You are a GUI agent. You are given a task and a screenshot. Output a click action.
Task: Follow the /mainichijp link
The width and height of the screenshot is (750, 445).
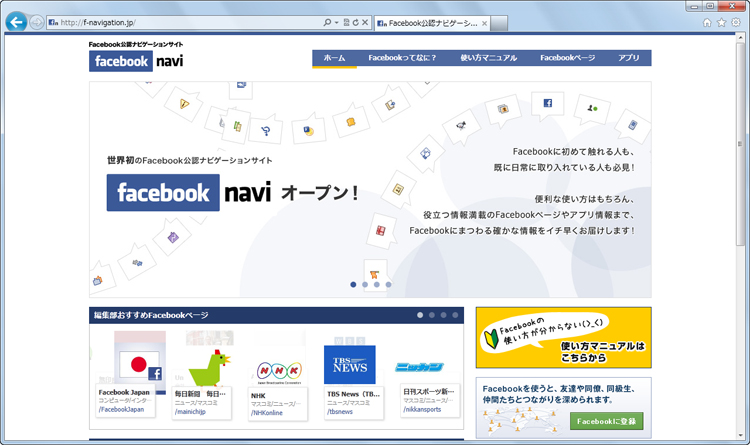[x=190, y=412]
